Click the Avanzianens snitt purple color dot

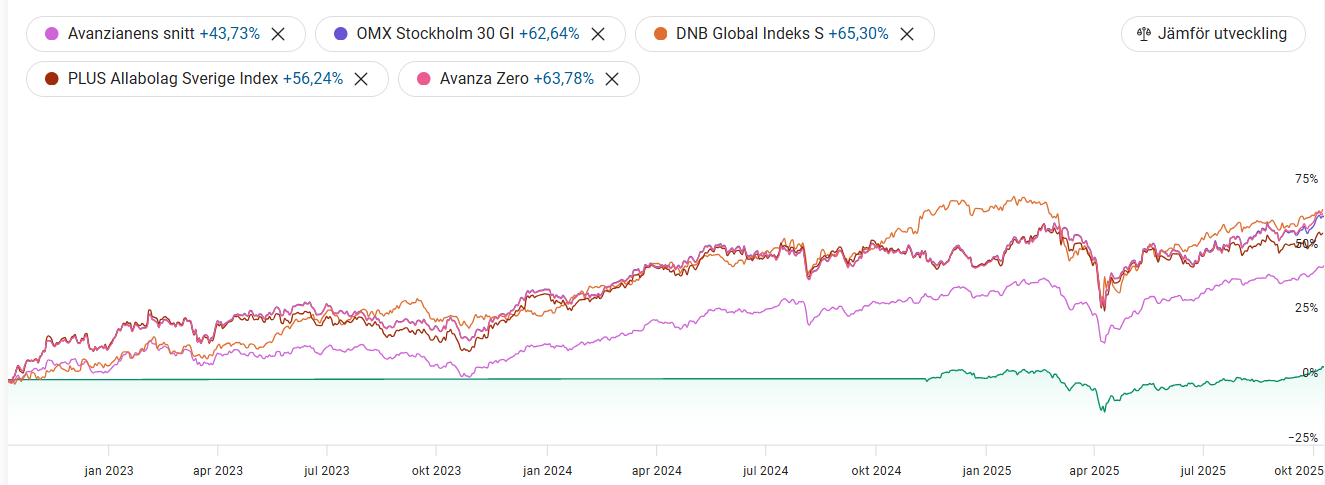(52, 34)
